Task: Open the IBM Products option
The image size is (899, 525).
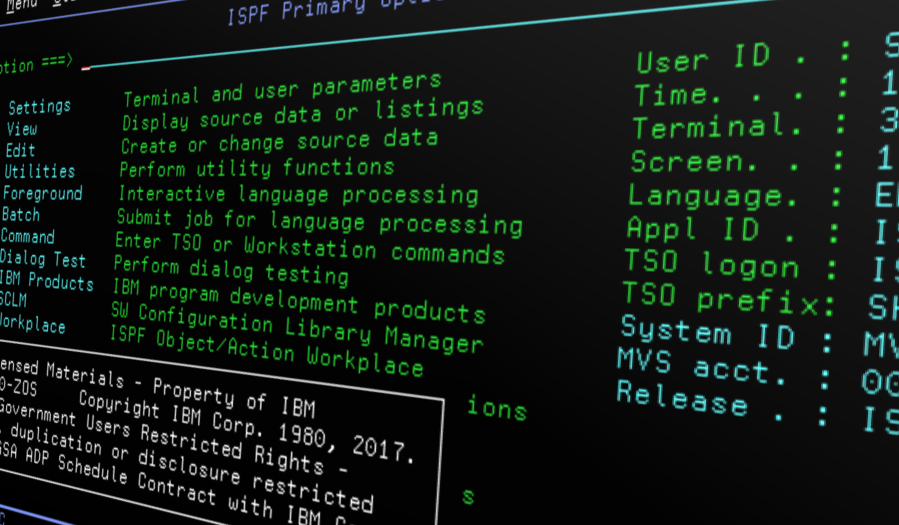Action: coord(46,282)
